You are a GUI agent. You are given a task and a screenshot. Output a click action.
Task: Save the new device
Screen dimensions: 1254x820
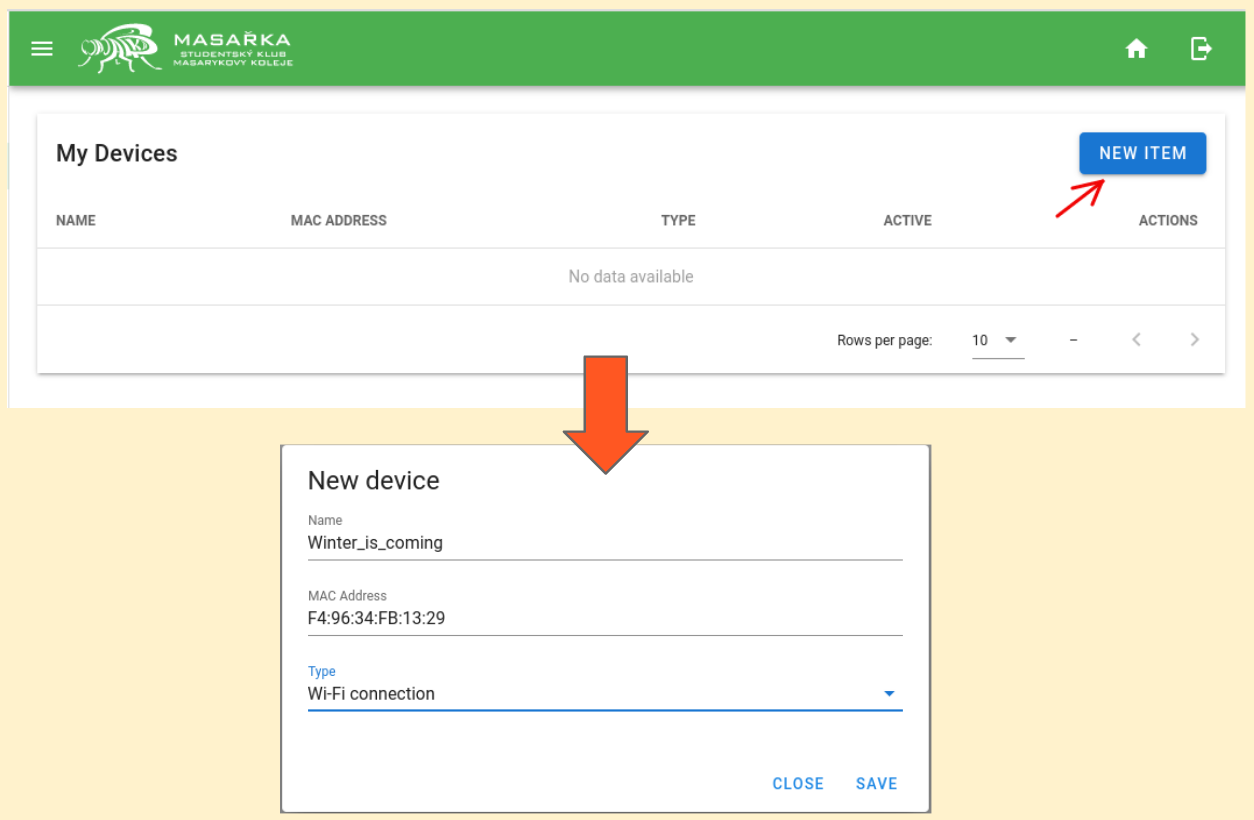tap(876, 784)
